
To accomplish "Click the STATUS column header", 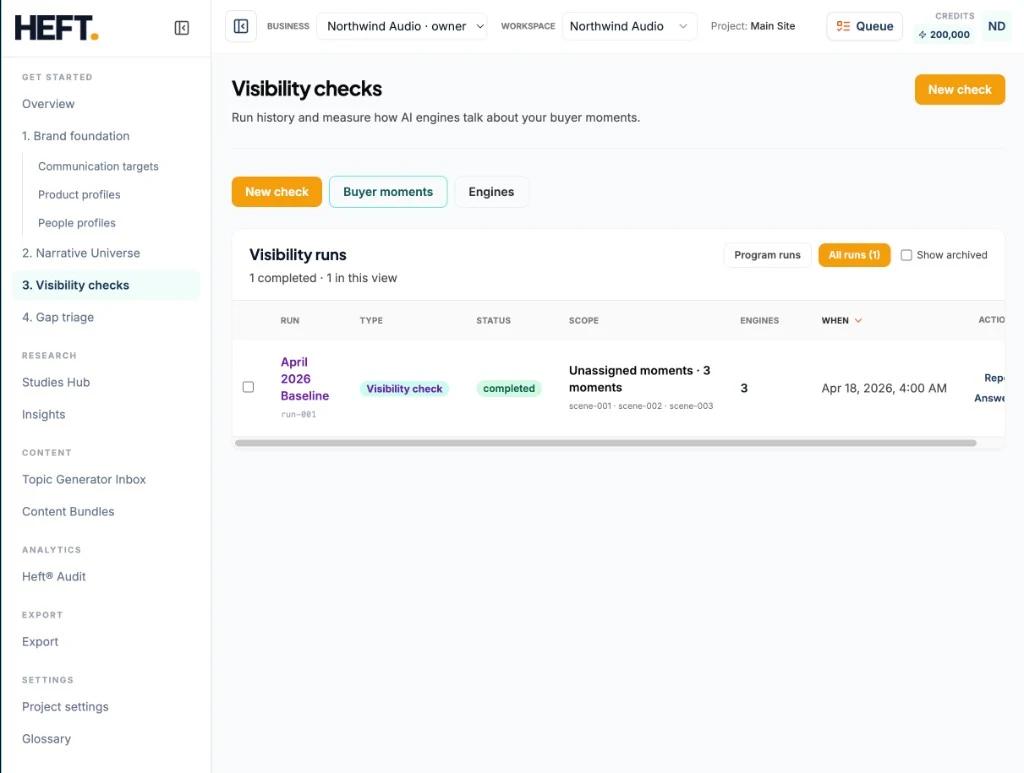I will 493,321.
